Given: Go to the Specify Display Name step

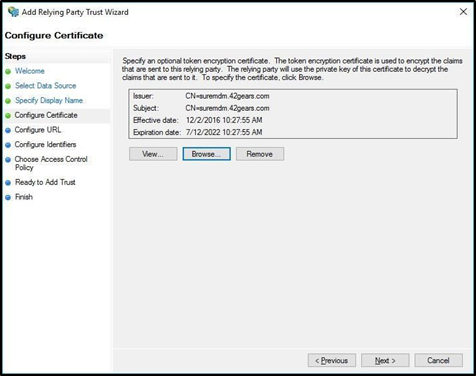Looking at the screenshot, I should point(49,100).
